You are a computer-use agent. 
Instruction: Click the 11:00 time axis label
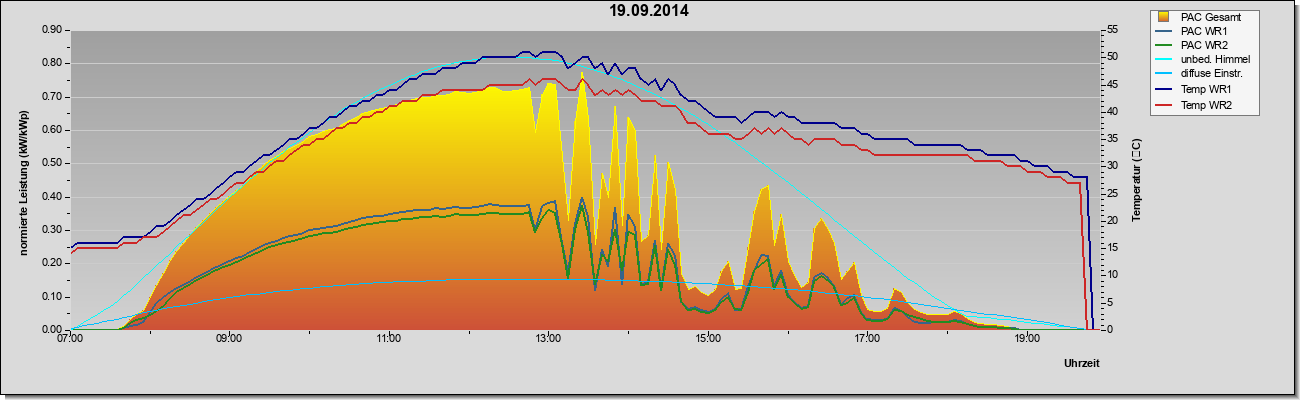(x=389, y=340)
